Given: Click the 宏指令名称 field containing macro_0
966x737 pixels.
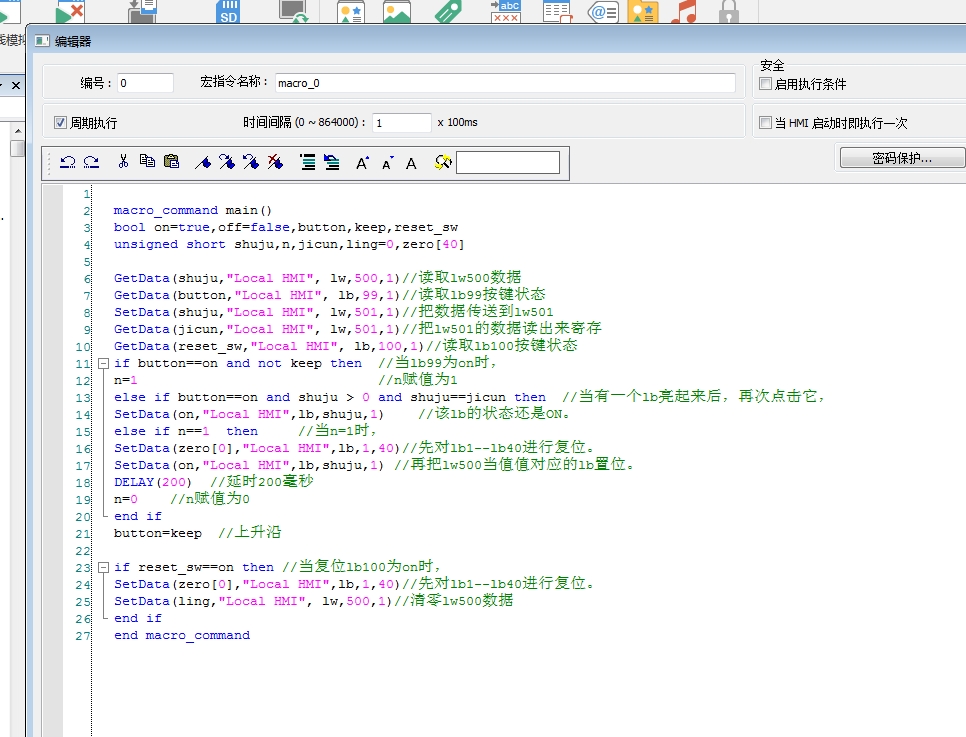Looking at the screenshot, I should (x=504, y=83).
